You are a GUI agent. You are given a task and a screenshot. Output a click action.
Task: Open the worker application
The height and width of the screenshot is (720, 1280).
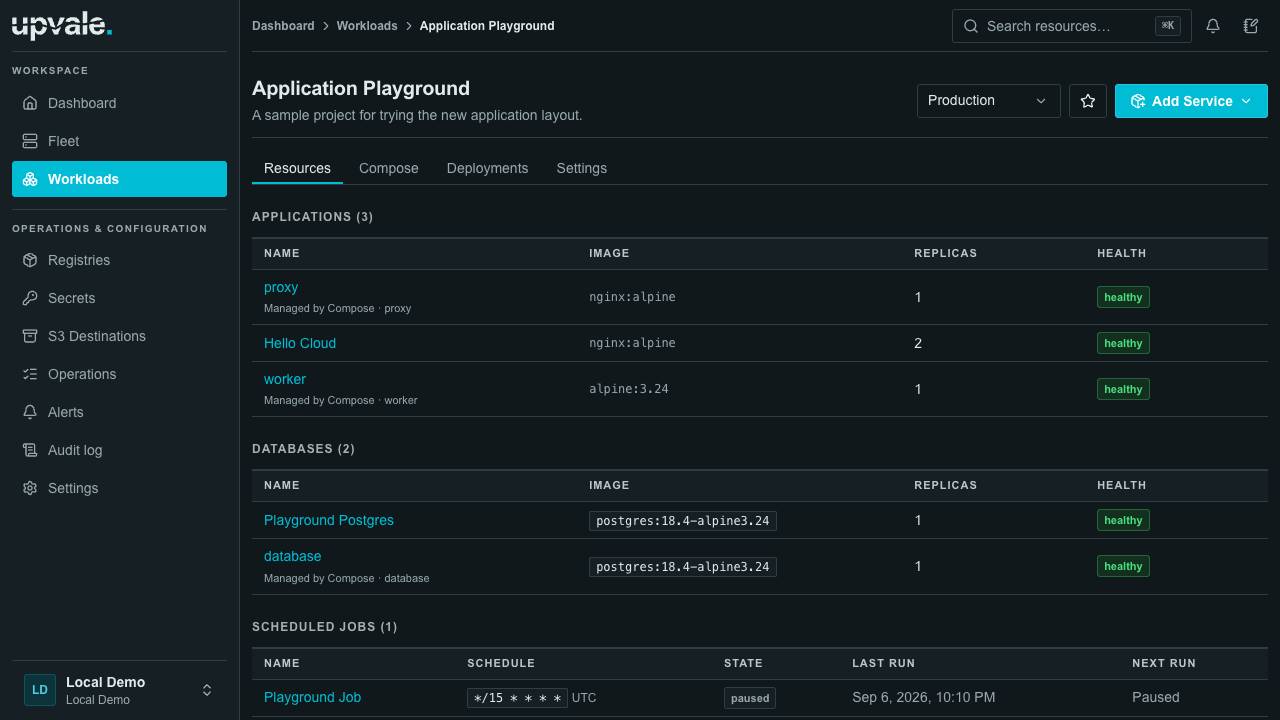(285, 379)
